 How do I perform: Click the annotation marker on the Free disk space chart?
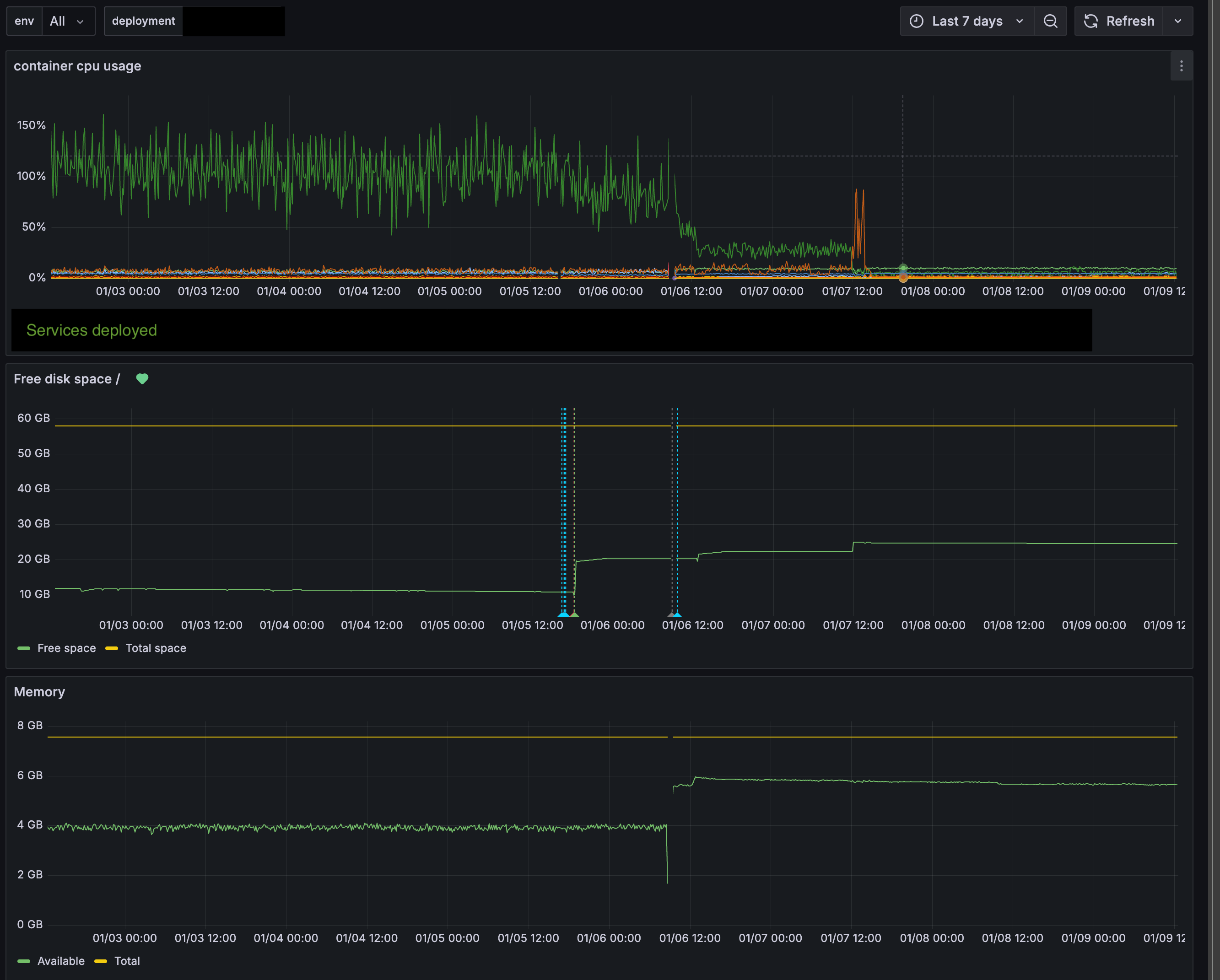coord(564,614)
